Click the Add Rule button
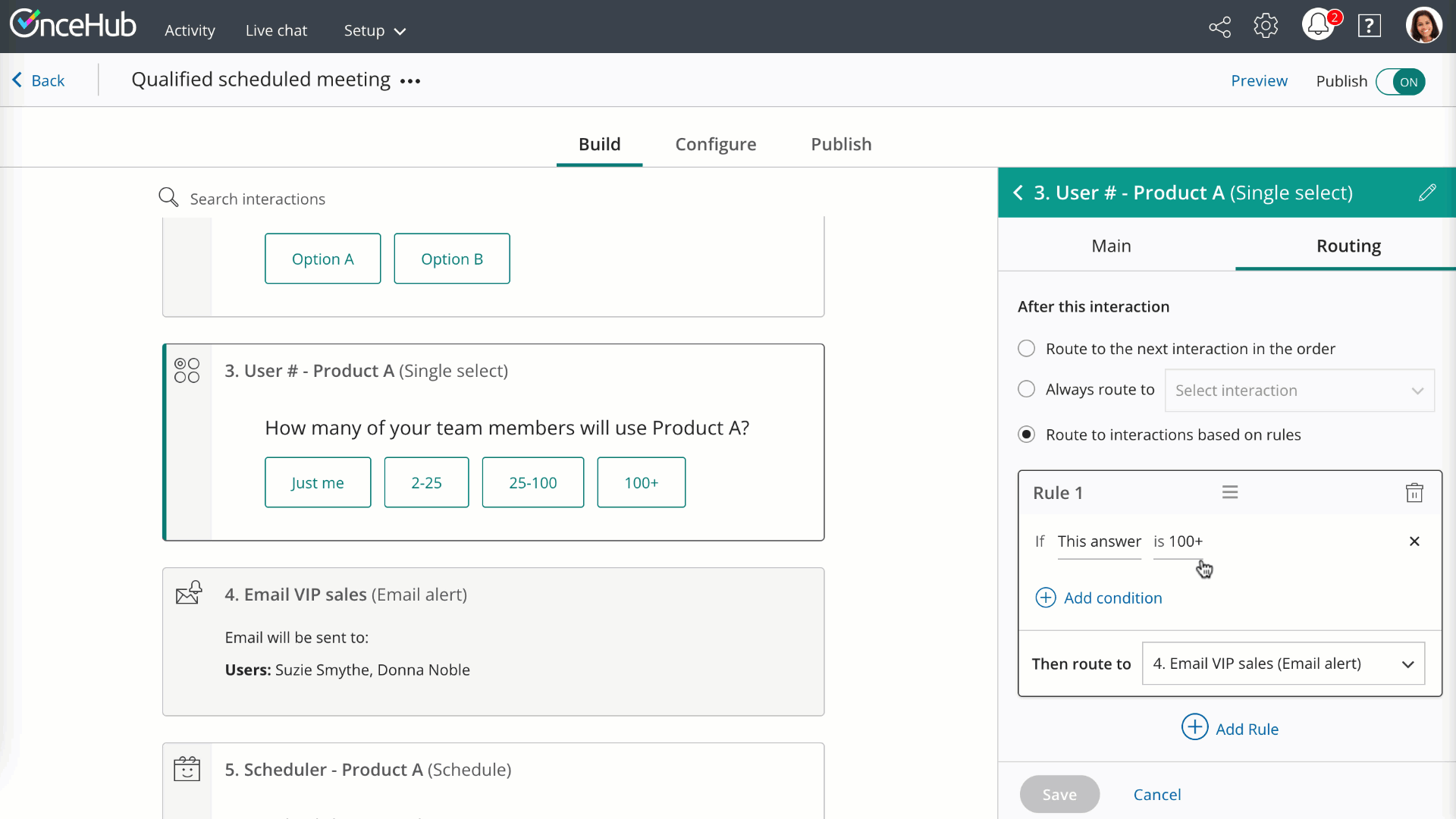1456x819 pixels. 1230,728
